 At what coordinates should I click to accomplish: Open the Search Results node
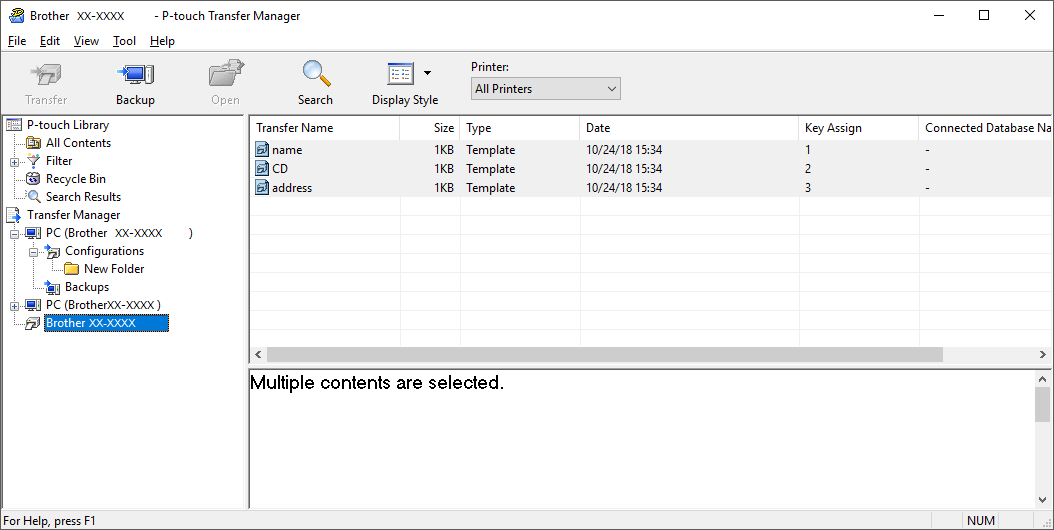pyautogui.click(x=83, y=197)
